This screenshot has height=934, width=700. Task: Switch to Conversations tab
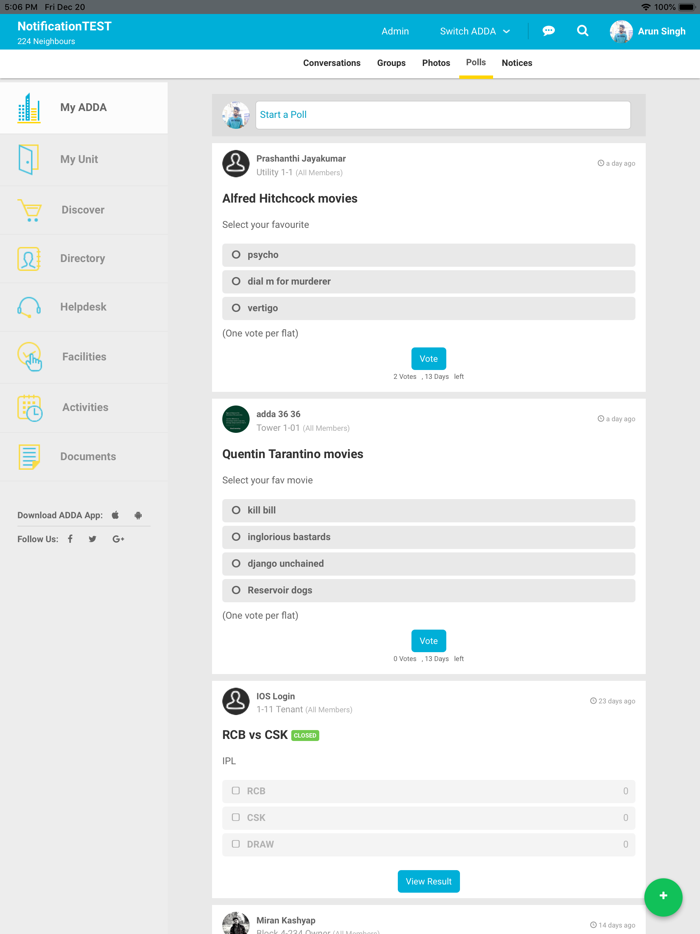pos(332,63)
